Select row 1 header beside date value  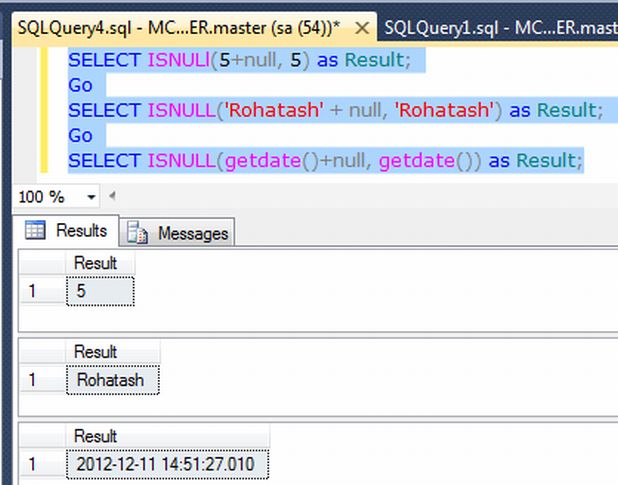(42, 464)
